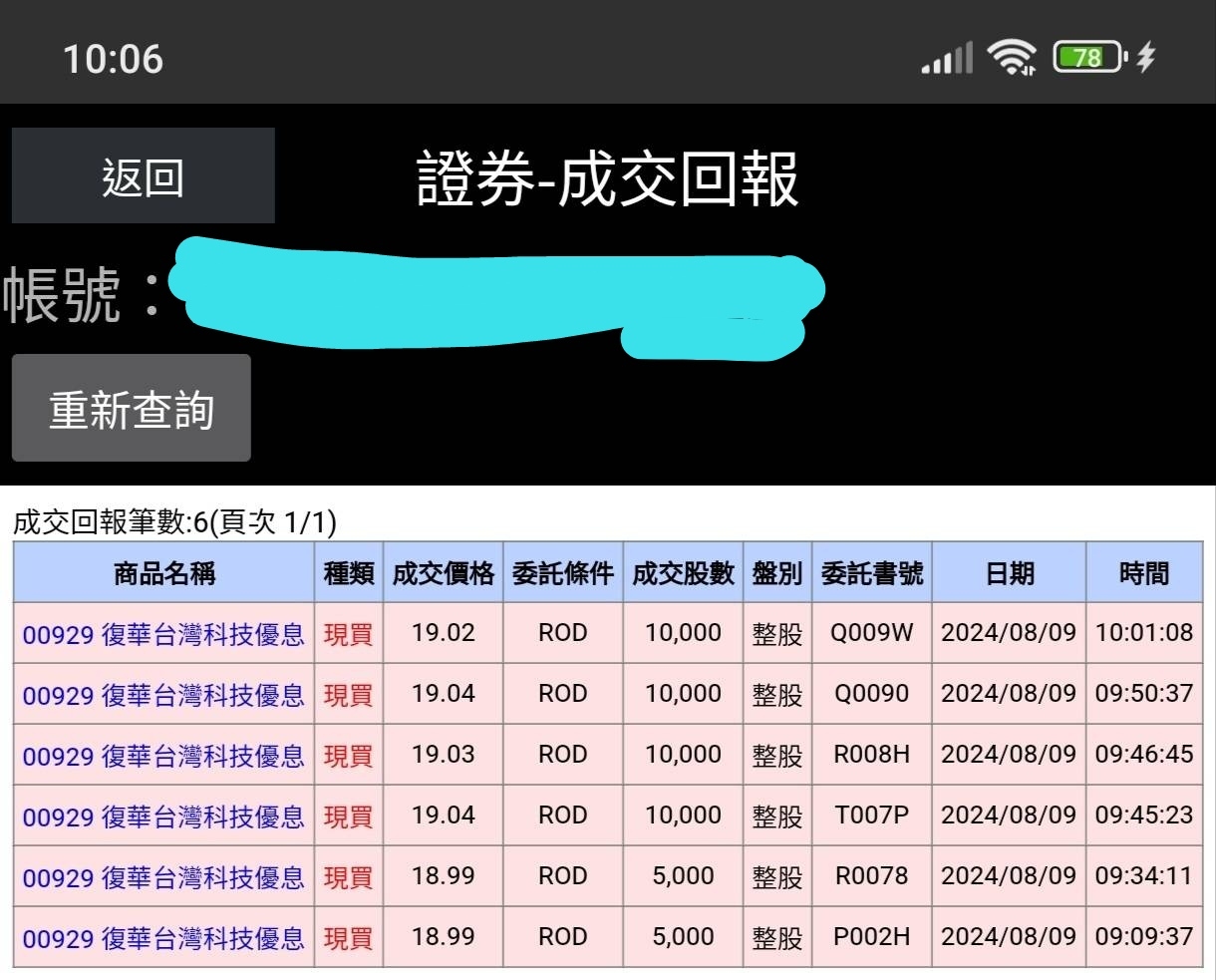1216x980 pixels.
Task: Select the 成交價格 column header
Action: coord(444,573)
